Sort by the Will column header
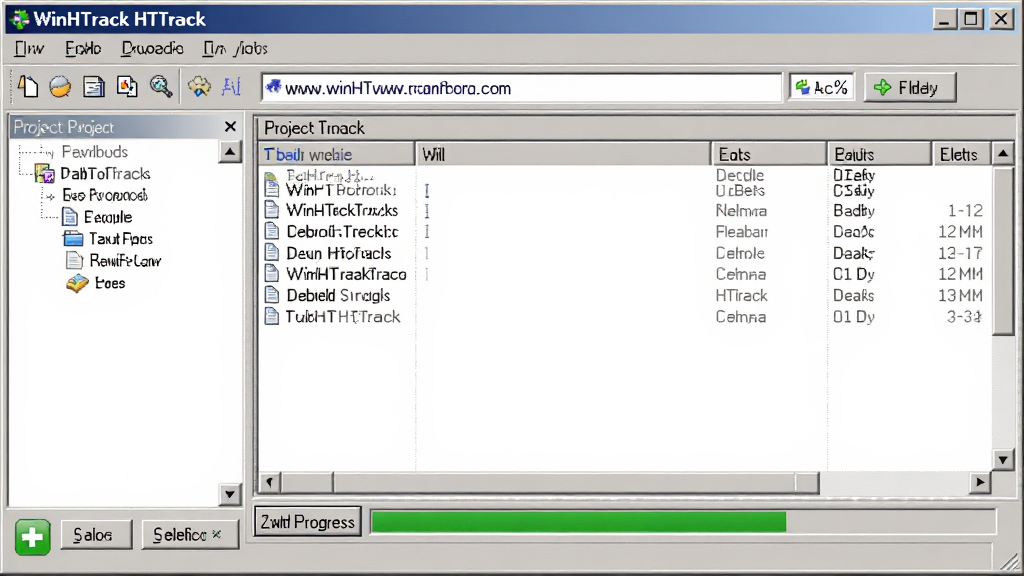1024x576 pixels. pos(562,154)
